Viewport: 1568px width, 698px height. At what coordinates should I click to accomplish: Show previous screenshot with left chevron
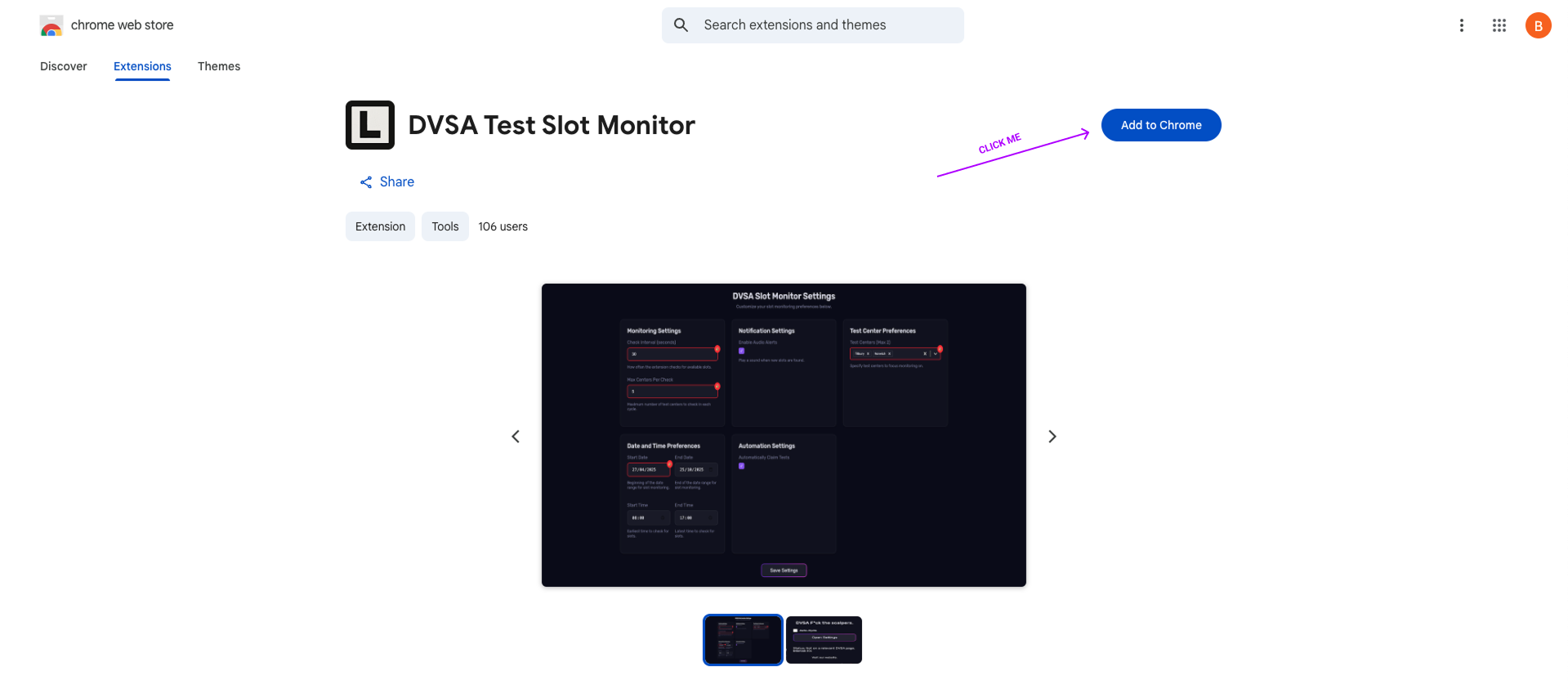(516, 436)
